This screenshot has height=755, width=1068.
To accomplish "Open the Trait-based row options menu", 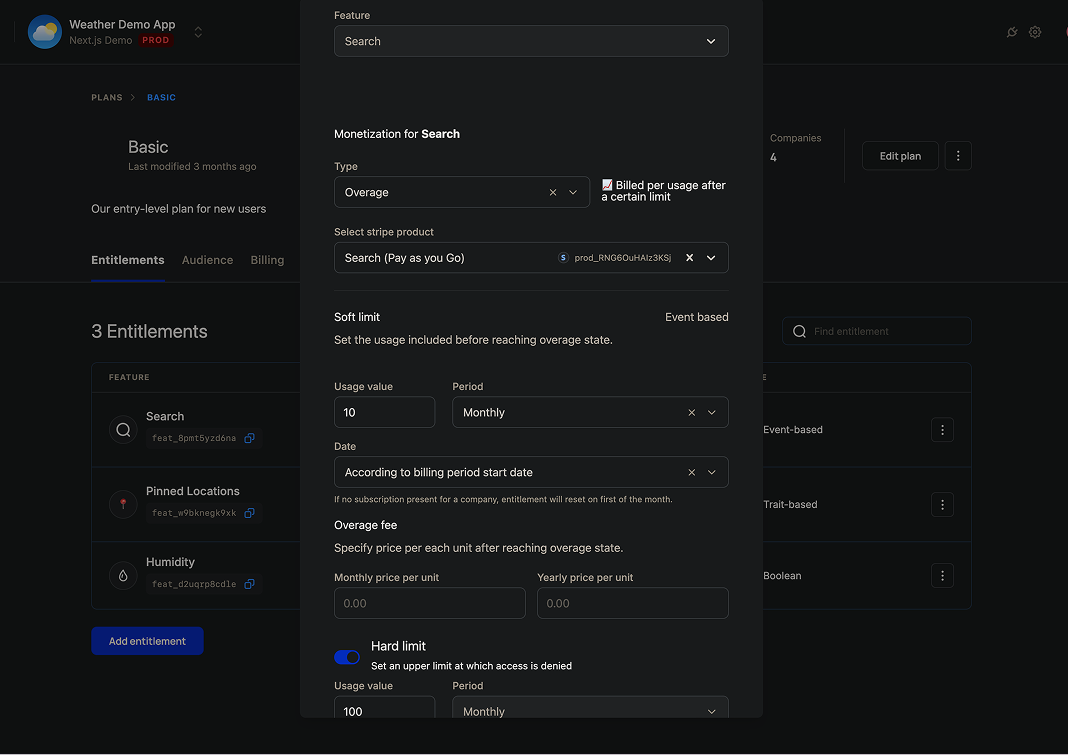I will click(942, 505).
